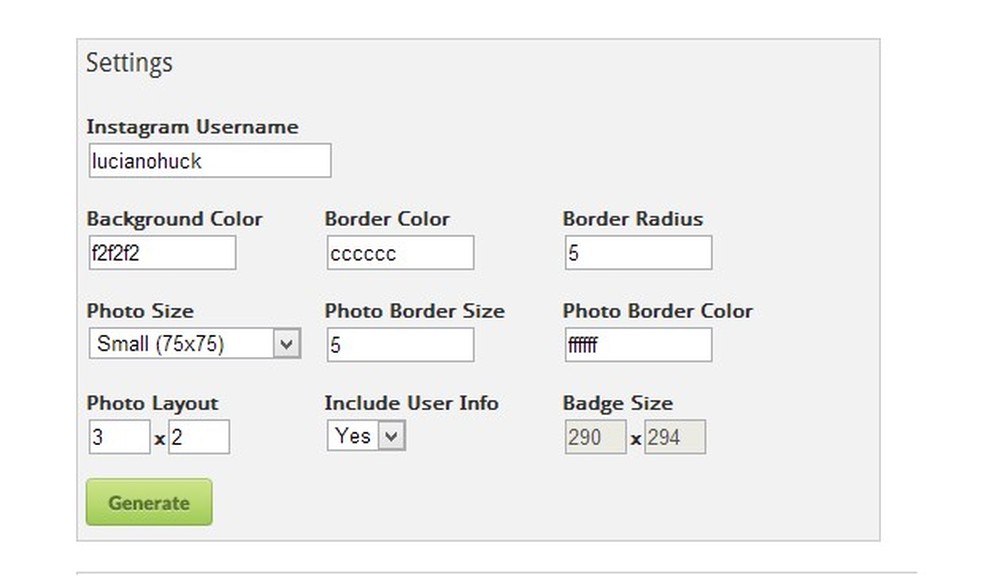Click the Include User Info label
Viewport: 984px width, 575px height.
click(x=411, y=403)
